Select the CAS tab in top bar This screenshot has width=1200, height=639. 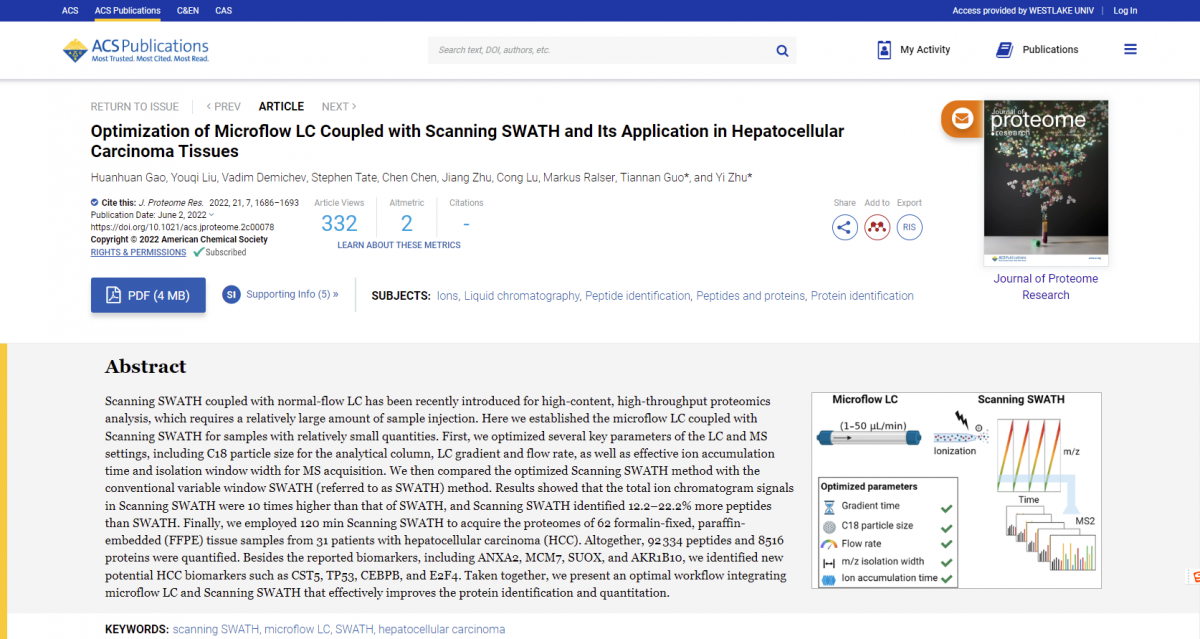pos(223,11)
